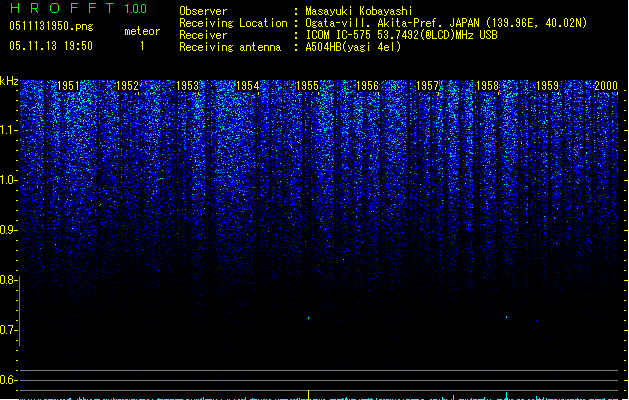This screenshot has height=400, width=629.
Task: Click the yellow detection spike at the bottom
Action: pos(308,394)
